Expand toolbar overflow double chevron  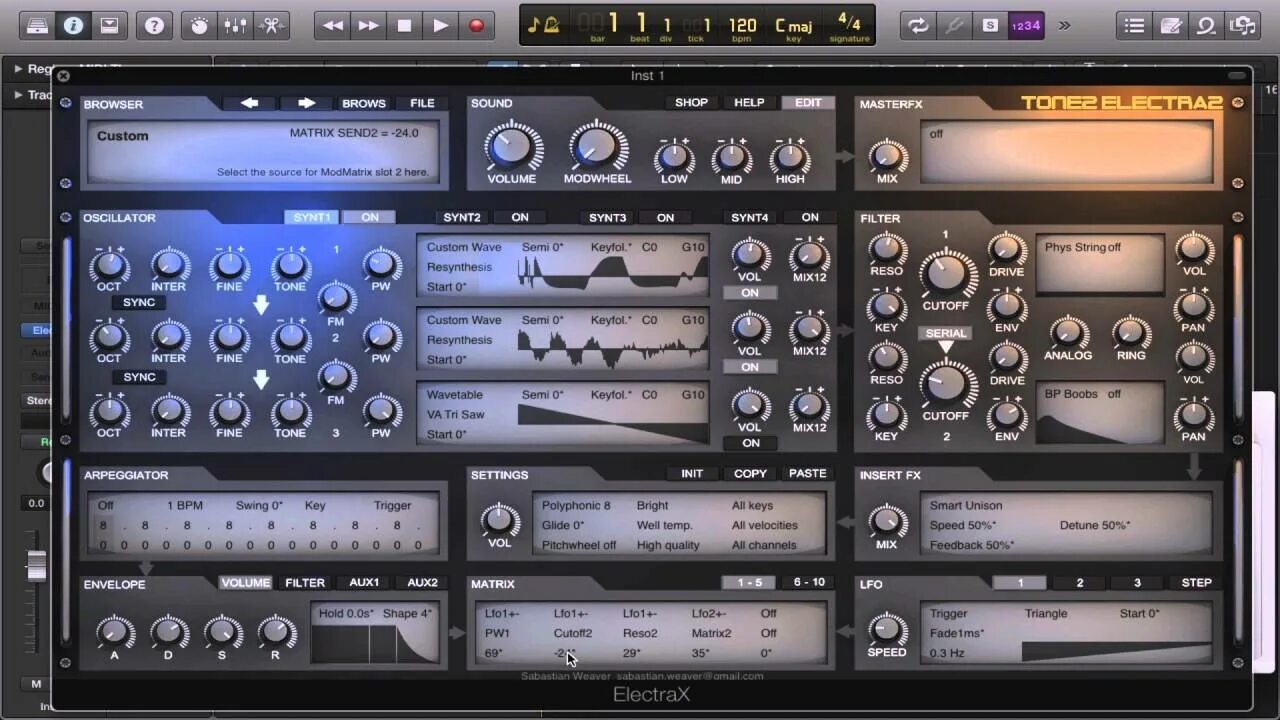tap(1064, 26)
